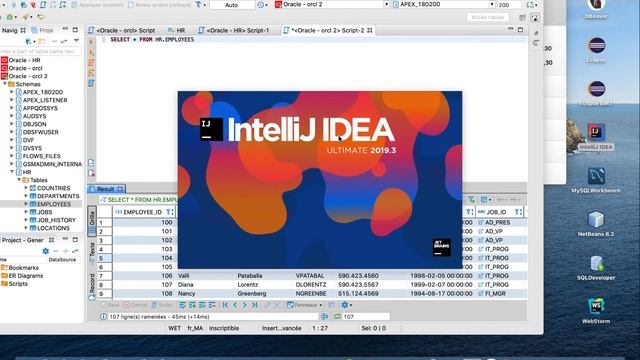The image size is (640, 360).
Task: Go to last row in result toolbar
Action: click(x=254, y=305)
